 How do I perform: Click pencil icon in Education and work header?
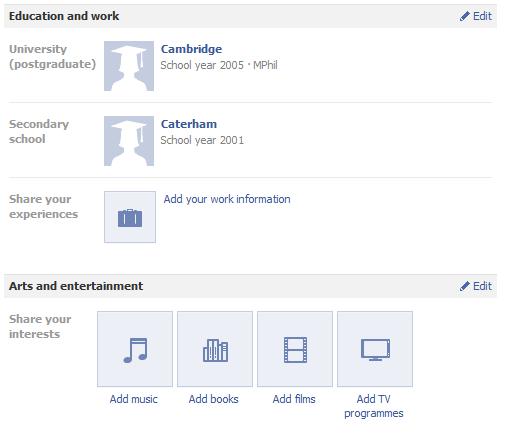click(465, 16)
